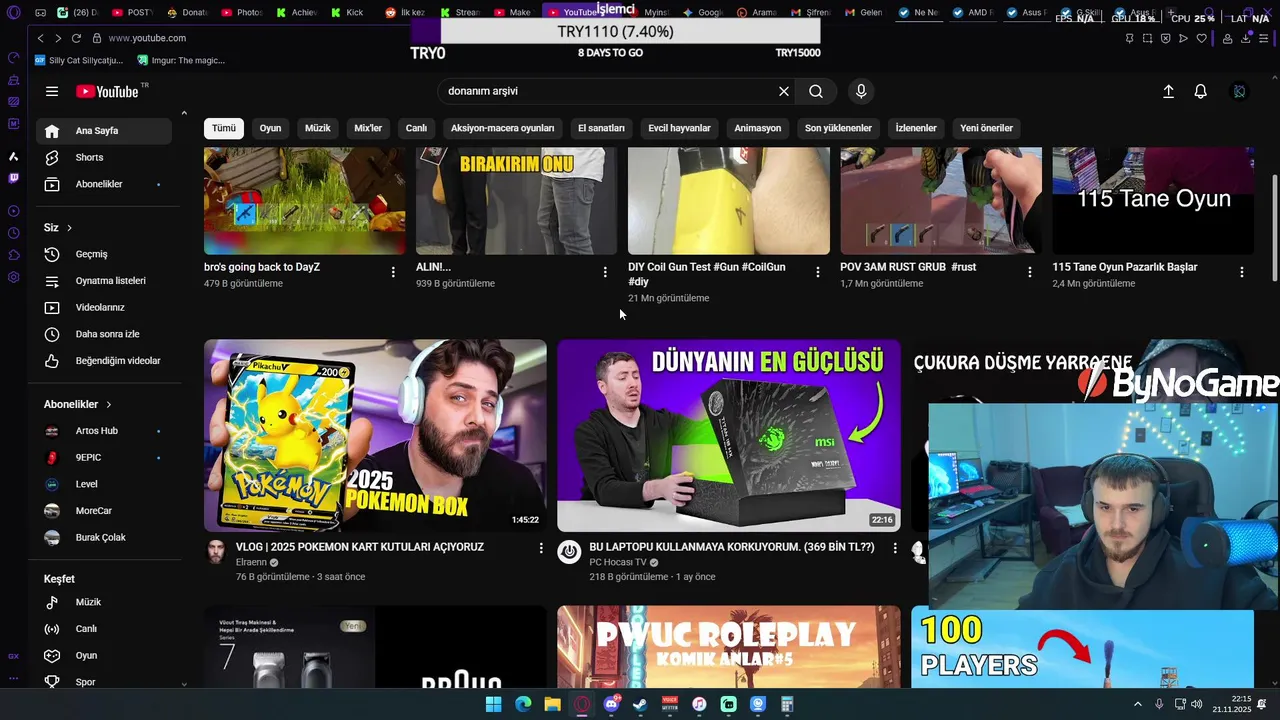Open options for BU LAPTOPU KULLANMAYA KORKUYORUM
This screenshot has height=720, width=1280.
[x=895, y=548]
